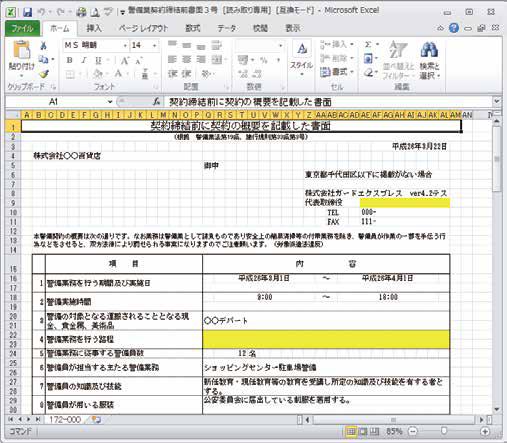Switch to the Insert (挿入) tab
507x443 pixels.
pyautogui.click(x=94, y=29)
